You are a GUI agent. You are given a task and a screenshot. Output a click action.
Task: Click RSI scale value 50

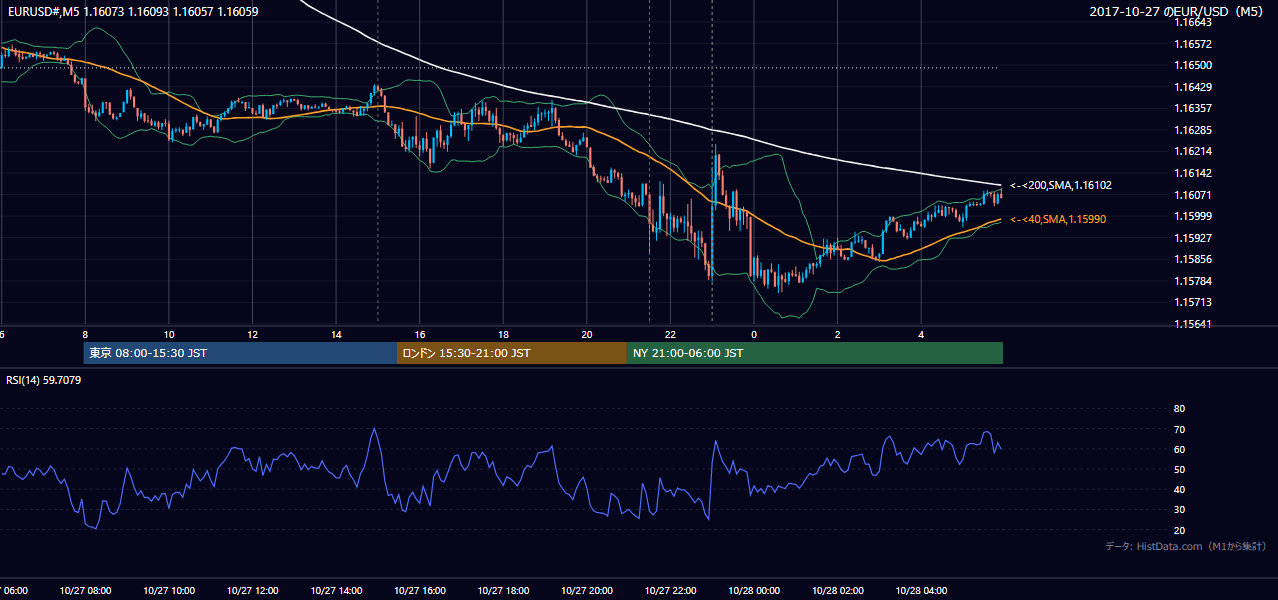click(x=1179, y=469)
